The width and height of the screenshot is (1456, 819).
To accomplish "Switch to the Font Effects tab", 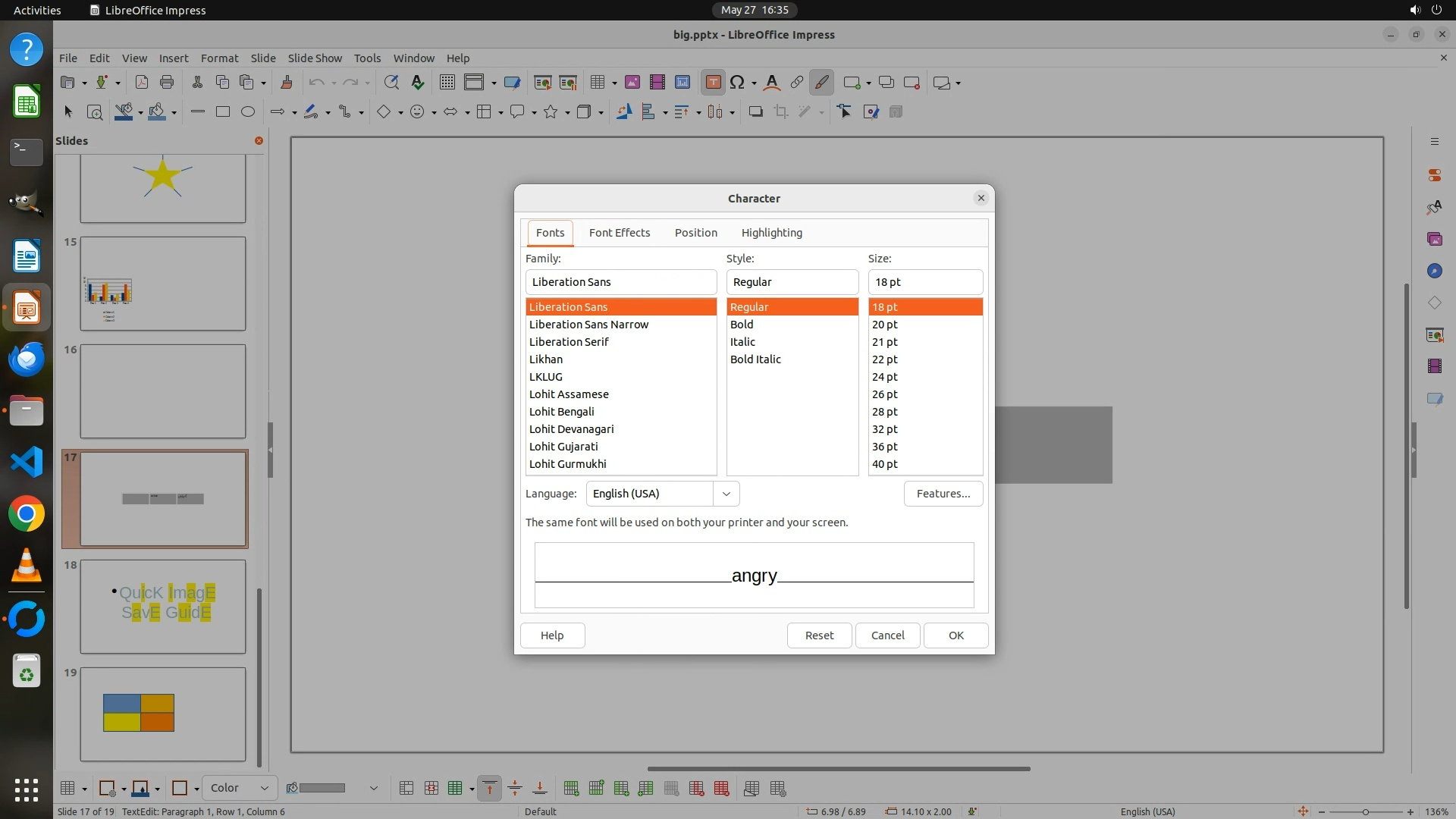I will [x=619, y=233].
